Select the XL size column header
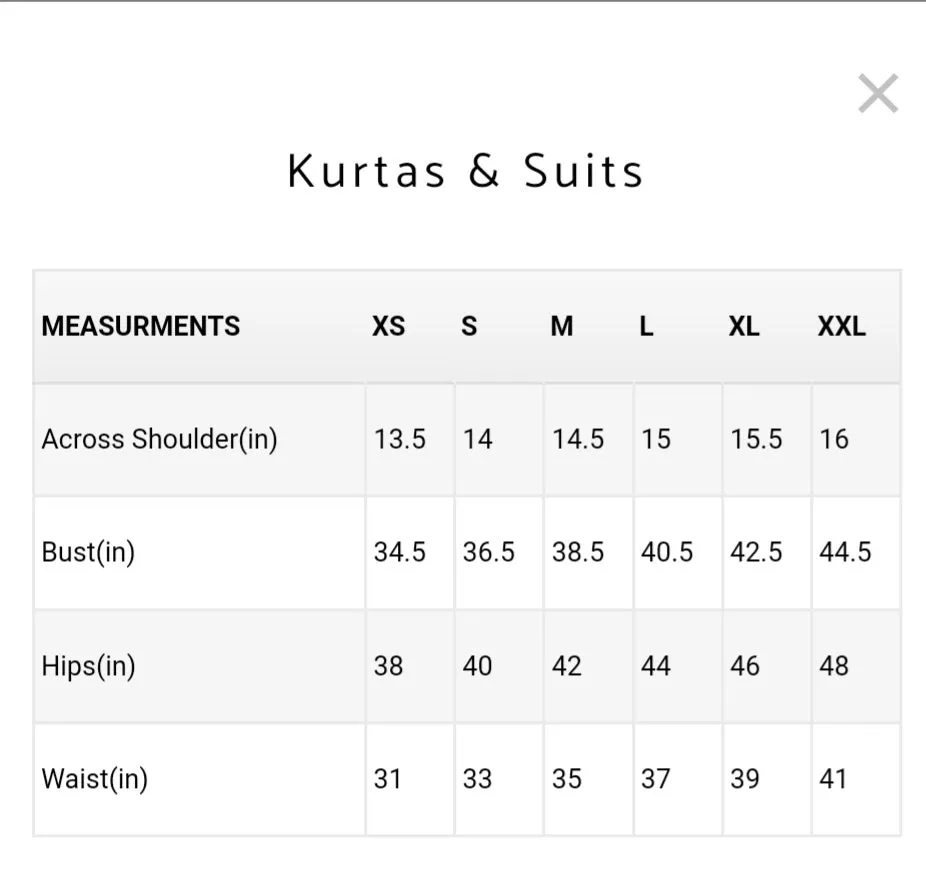 tap(744, 326)
